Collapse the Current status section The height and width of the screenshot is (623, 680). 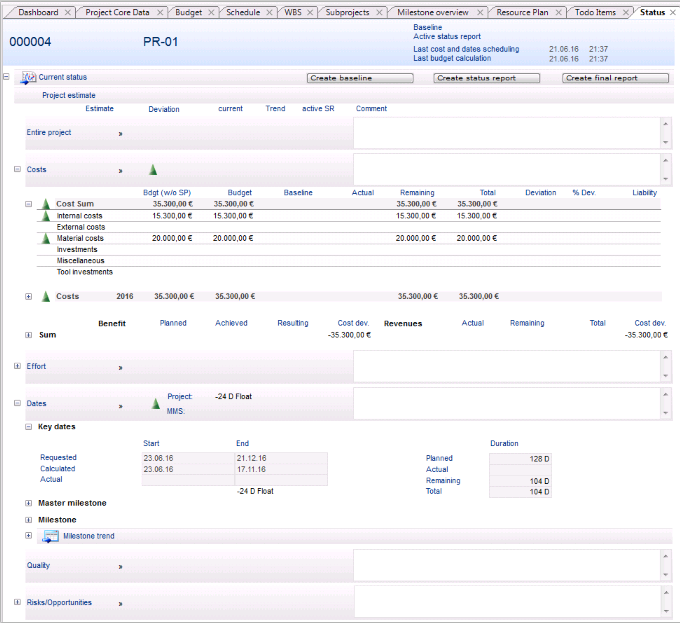6,77
